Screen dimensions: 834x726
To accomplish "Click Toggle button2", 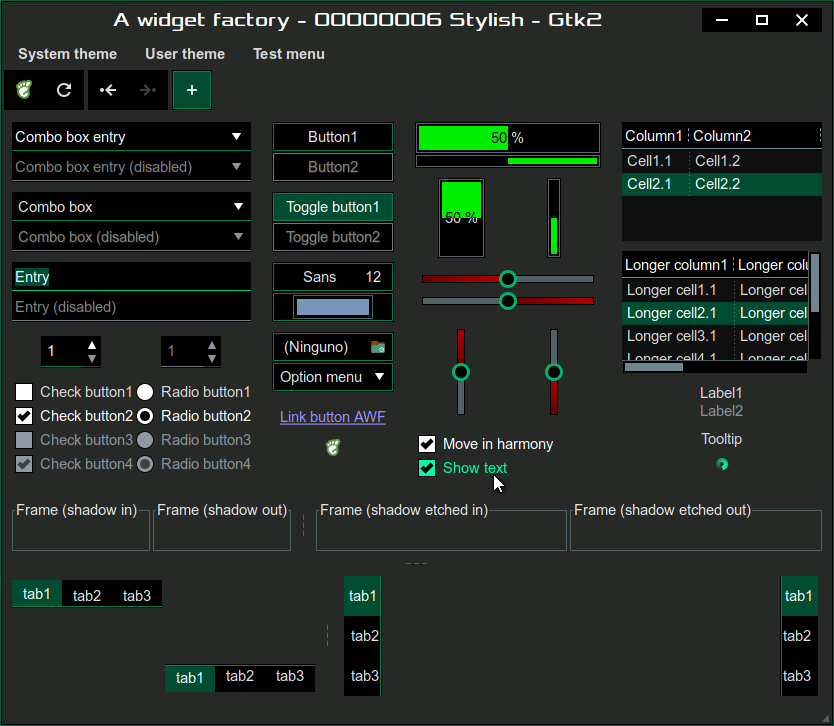I will point(333,237).
